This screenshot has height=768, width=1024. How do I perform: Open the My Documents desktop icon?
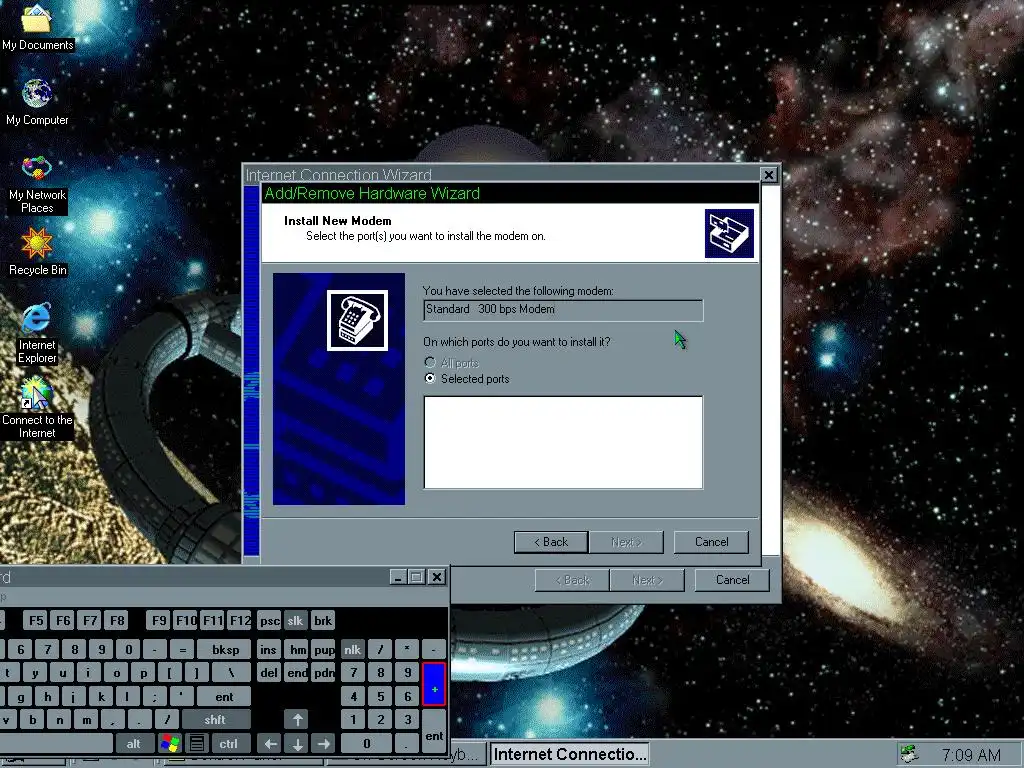click(37, 27)
